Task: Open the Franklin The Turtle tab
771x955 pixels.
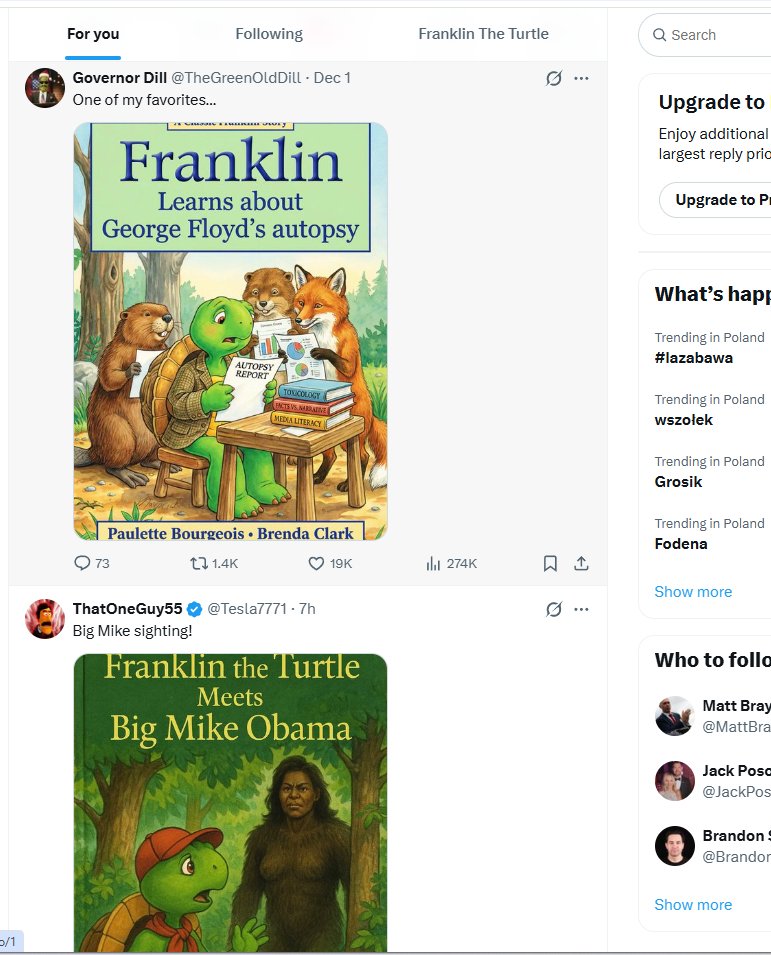Action: tap(483, 34)
